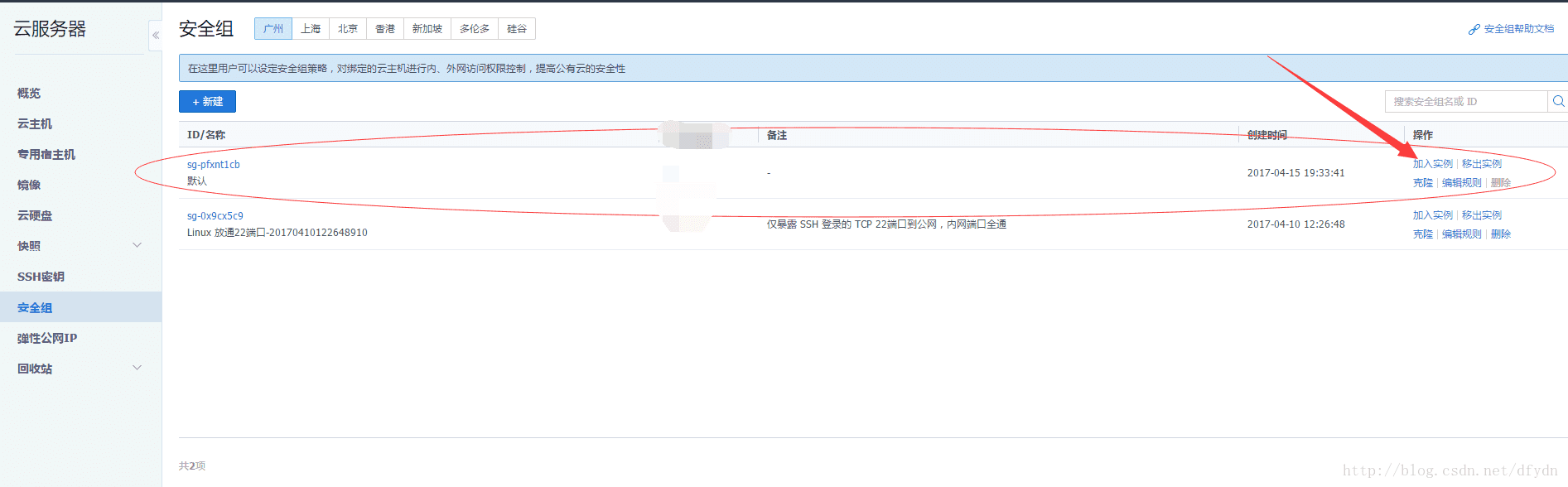Type in the security group search field
The image size is (1568, 487).
point(1464,101)
